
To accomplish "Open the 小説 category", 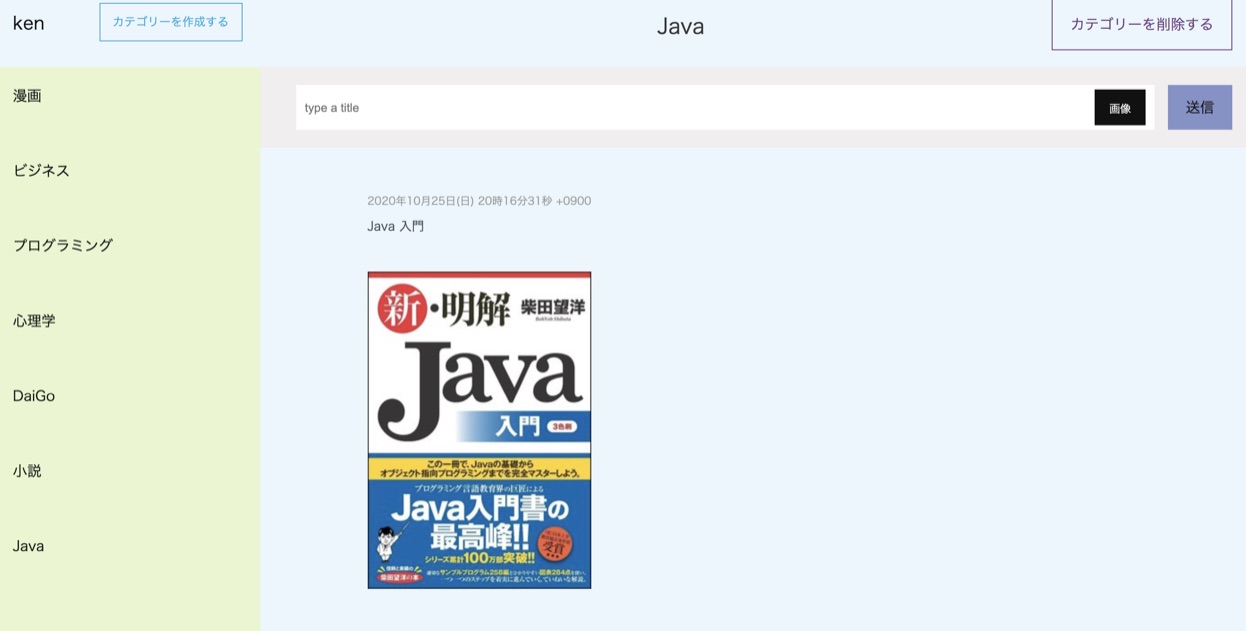I will (27, 471).
